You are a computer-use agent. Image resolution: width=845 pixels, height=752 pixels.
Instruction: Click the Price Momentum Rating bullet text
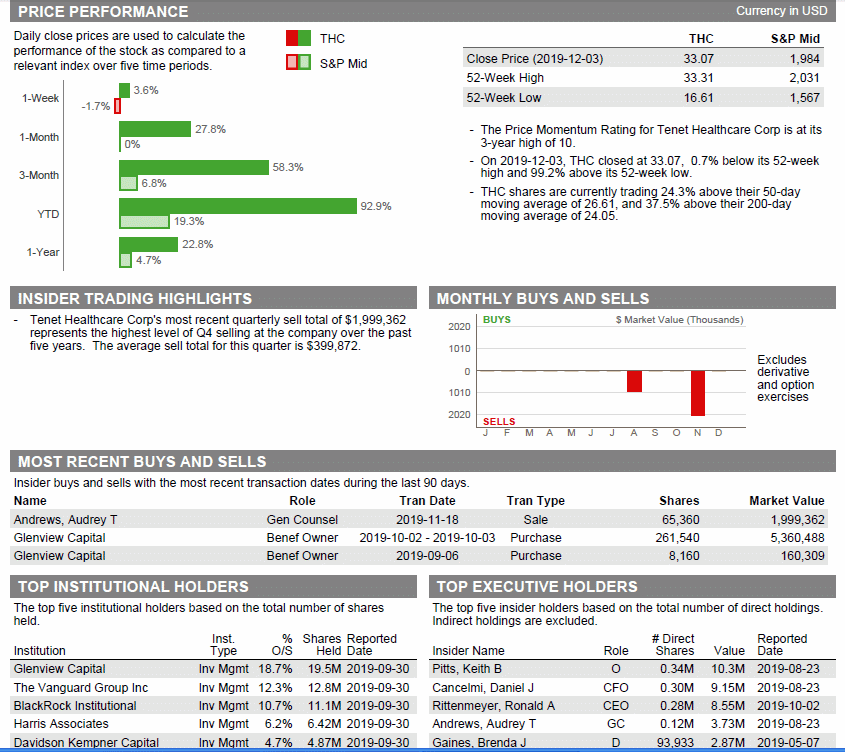click(x=651, y=136)
